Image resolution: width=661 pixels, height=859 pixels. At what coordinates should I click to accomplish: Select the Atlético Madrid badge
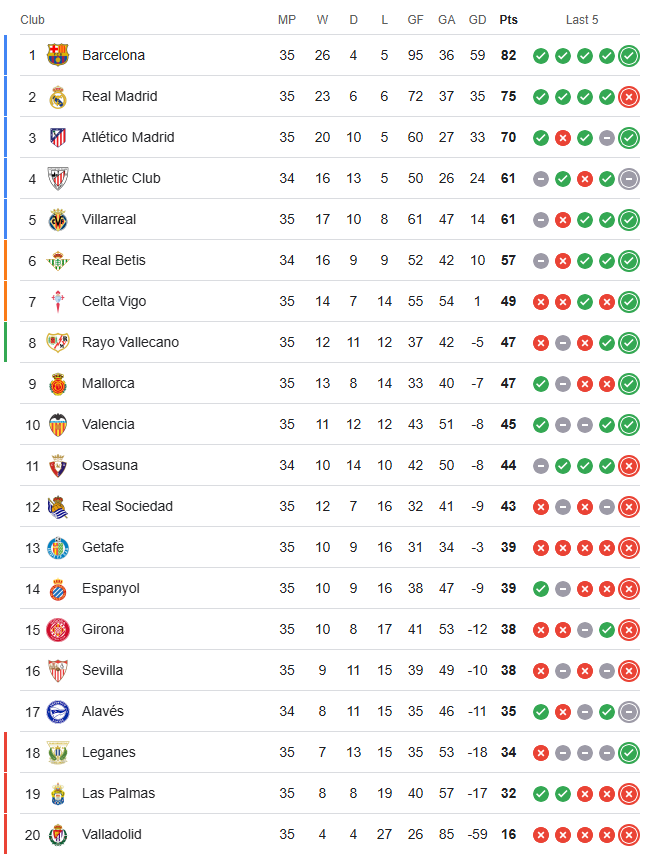coord(58,138)
